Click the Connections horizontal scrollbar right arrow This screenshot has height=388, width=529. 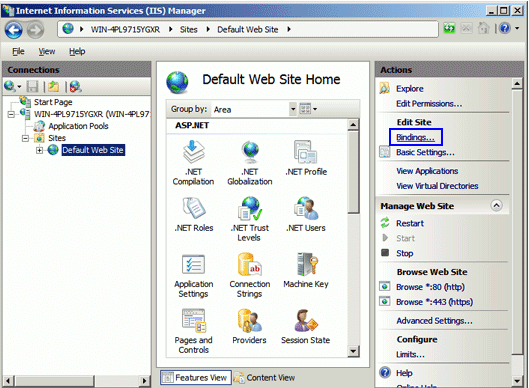(x=145, y=381)
